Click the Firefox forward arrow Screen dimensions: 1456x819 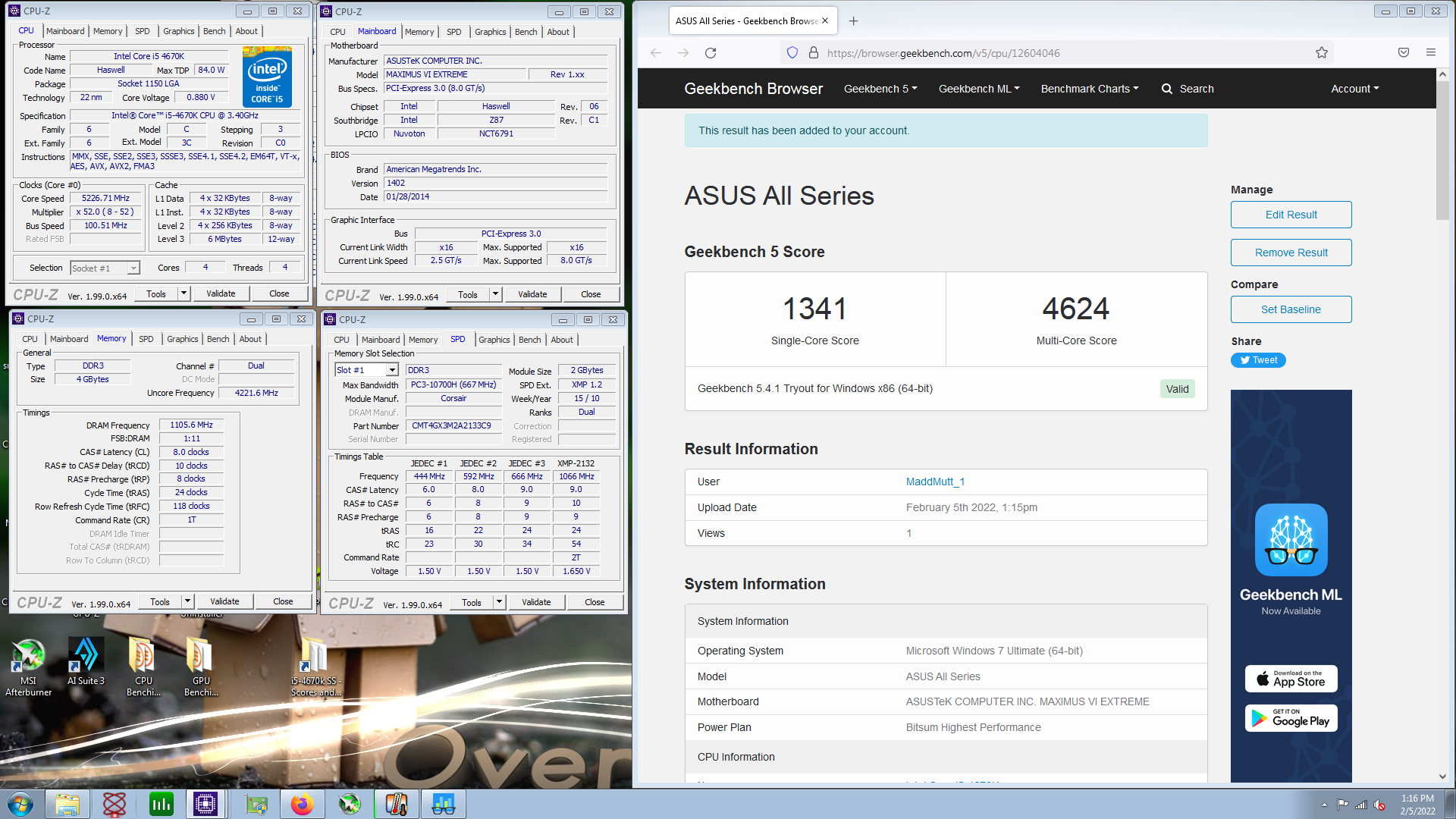click(683, 53)
